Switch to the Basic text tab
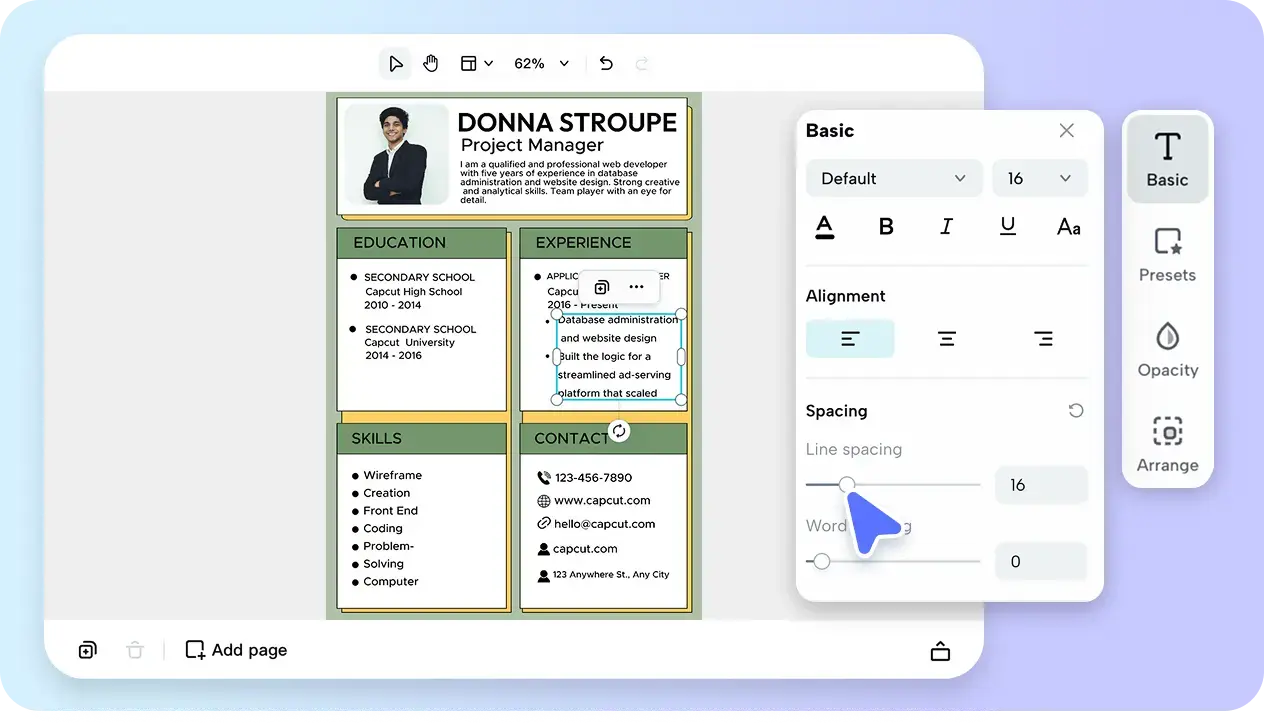The width and height of the screenshot is (1264, 723). pyautogui.click(x=1167, y=160)
